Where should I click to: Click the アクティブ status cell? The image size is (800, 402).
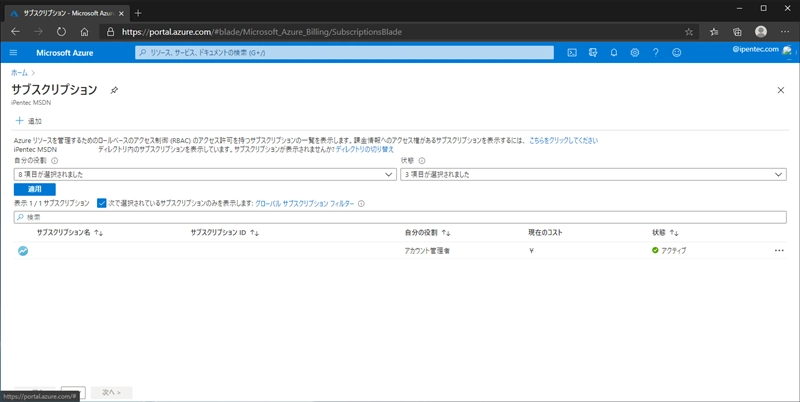pos(669,250)
